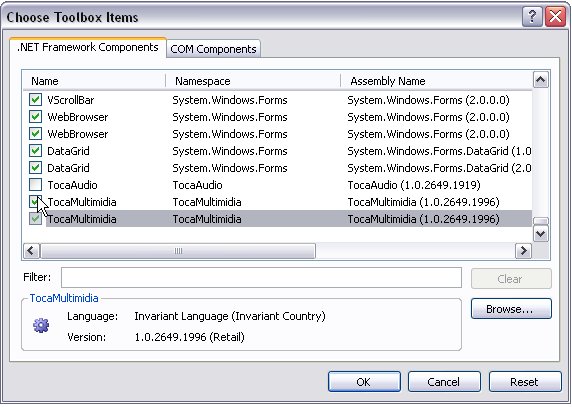The width and height of the screenshot is (572, 407).
Task: Click the horizontal scrollbar's left arrow
Action: coord(31,251)
